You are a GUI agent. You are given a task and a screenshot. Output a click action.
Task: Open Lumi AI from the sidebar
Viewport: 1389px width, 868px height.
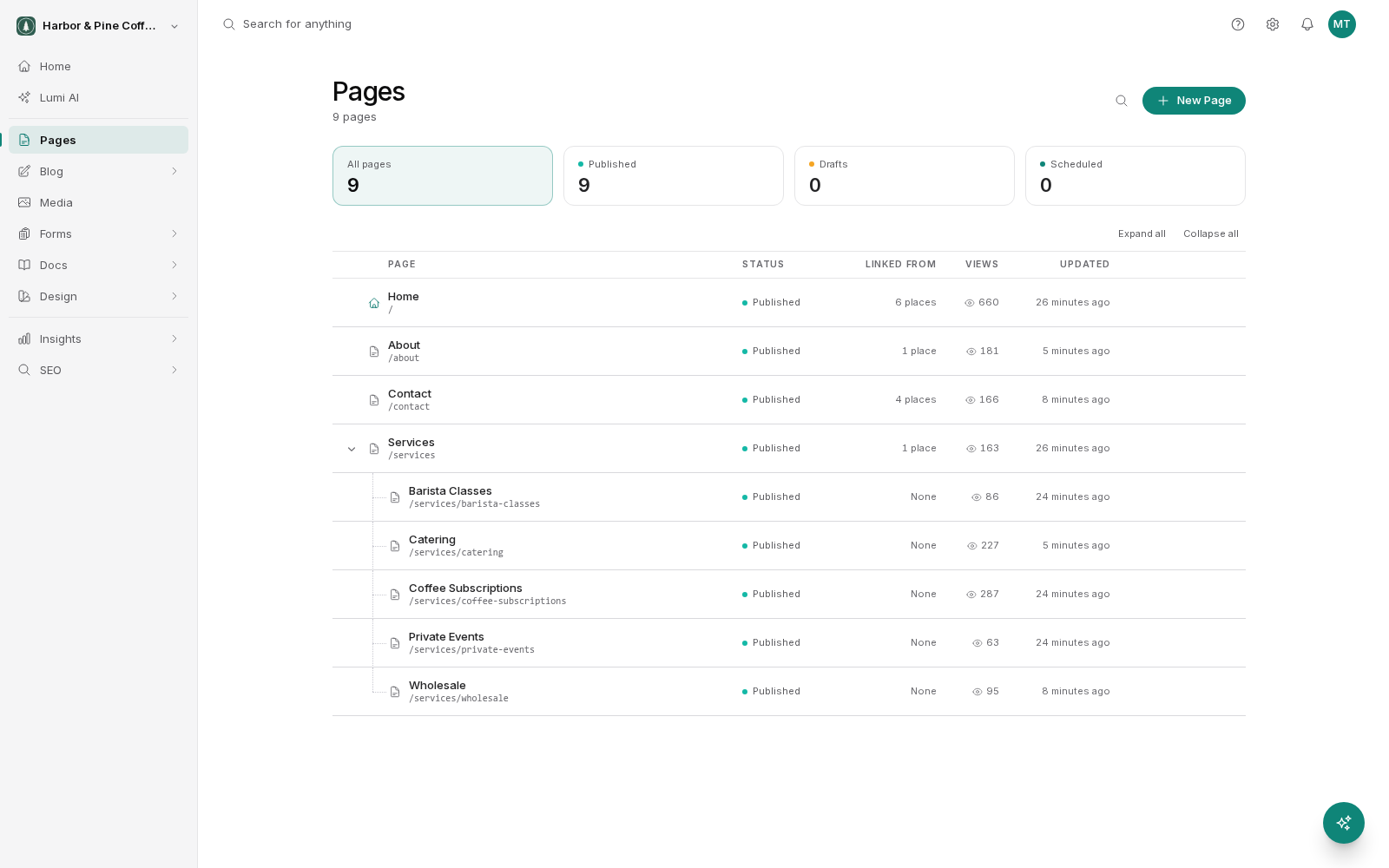point(98,97)
